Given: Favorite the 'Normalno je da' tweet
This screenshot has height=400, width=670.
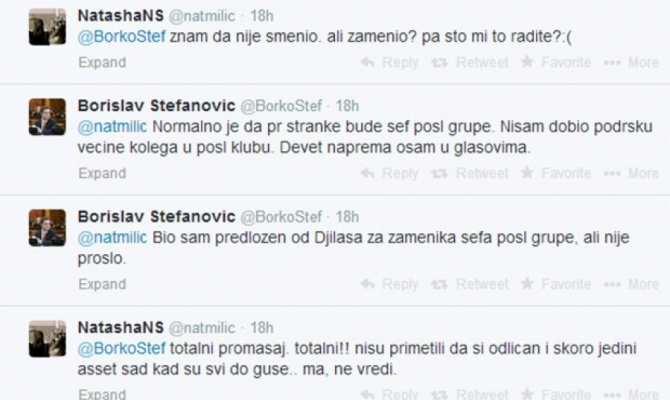Looking at the screenshot, I should [x=556, y=173].
